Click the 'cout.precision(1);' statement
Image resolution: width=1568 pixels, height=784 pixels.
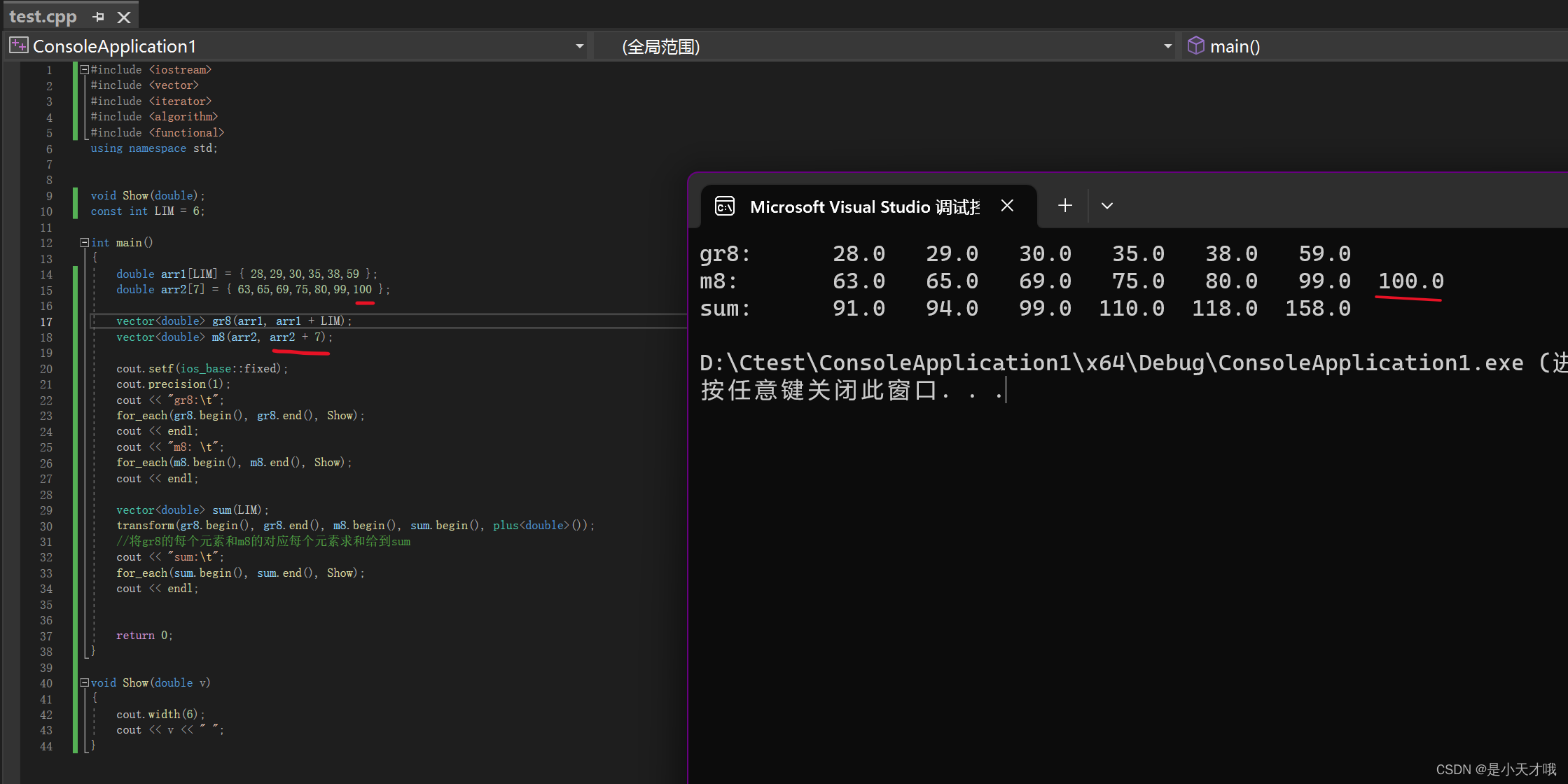point(173,384)
